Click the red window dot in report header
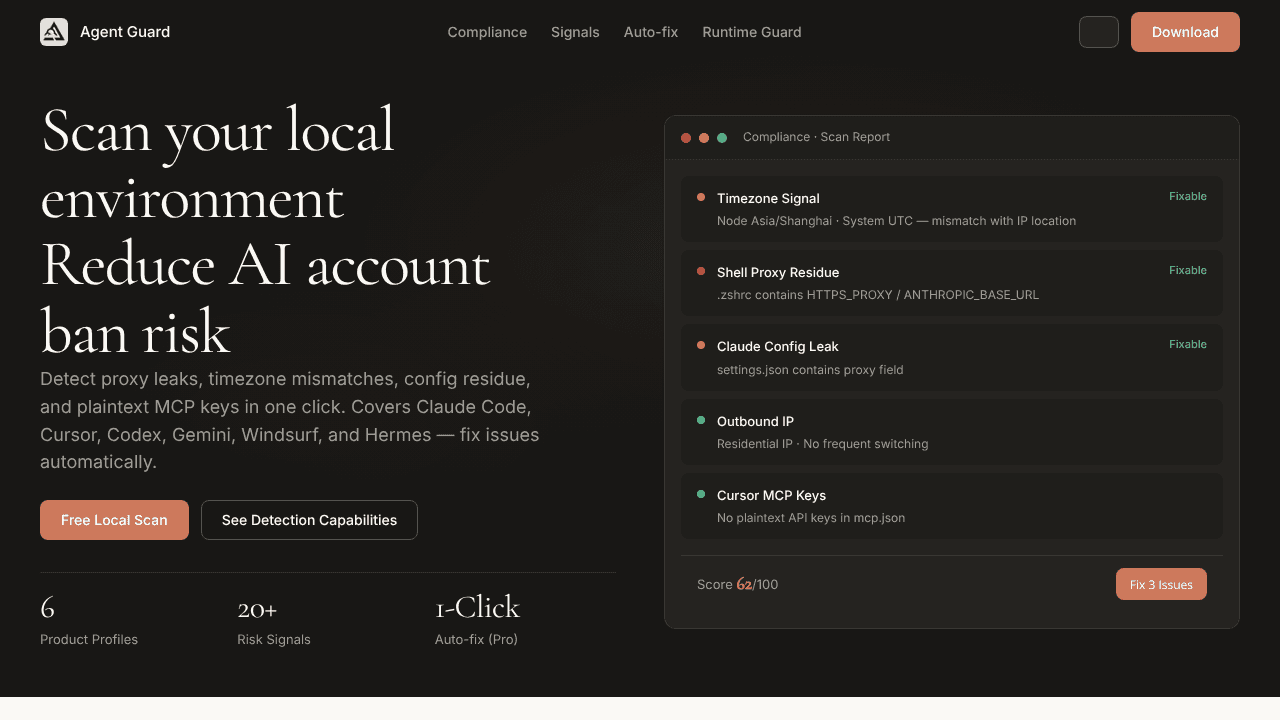Viewport: 1280px width, 720px height. point(686,138)
